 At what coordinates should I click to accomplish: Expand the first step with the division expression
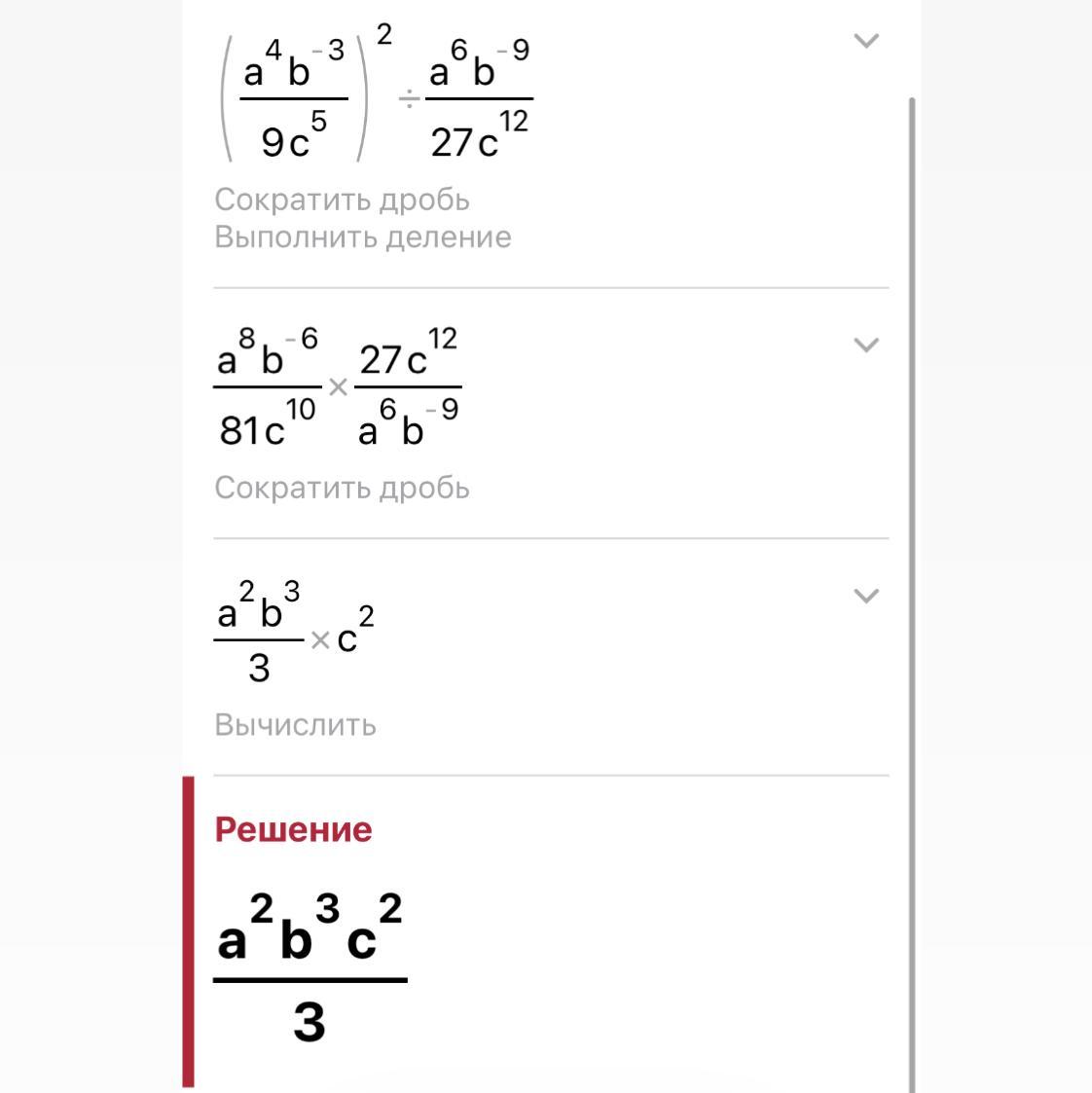[x=865, y=41]
